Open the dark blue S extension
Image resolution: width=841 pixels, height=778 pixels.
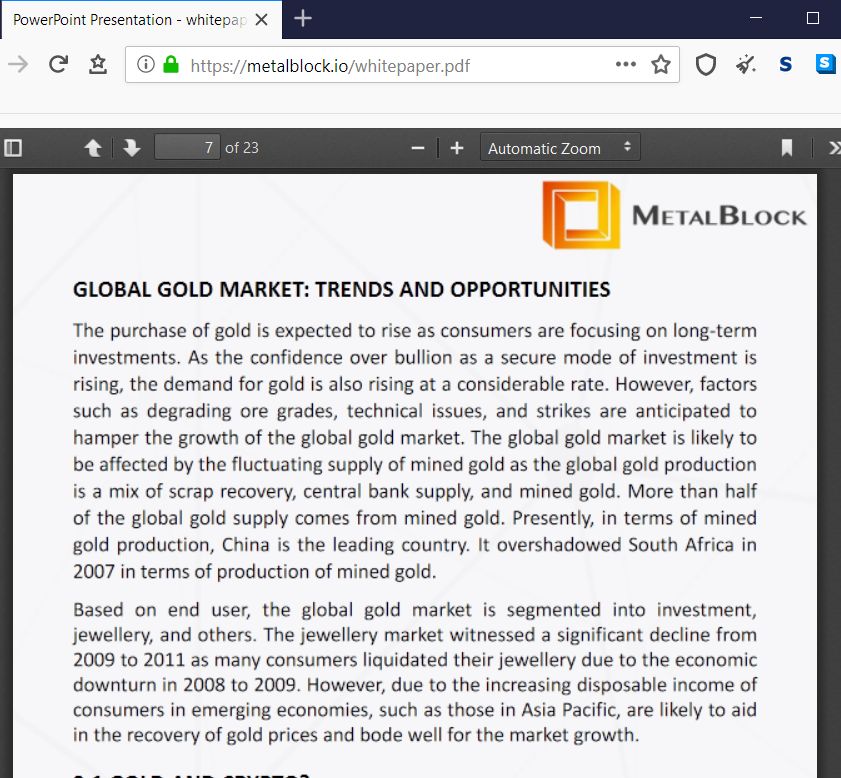tap(786, 65)
